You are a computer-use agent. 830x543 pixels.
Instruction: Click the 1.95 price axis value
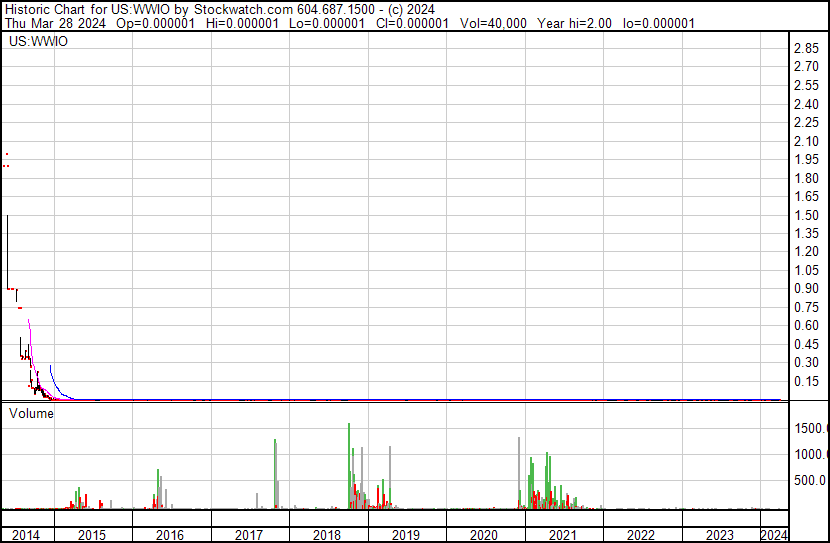806,159
